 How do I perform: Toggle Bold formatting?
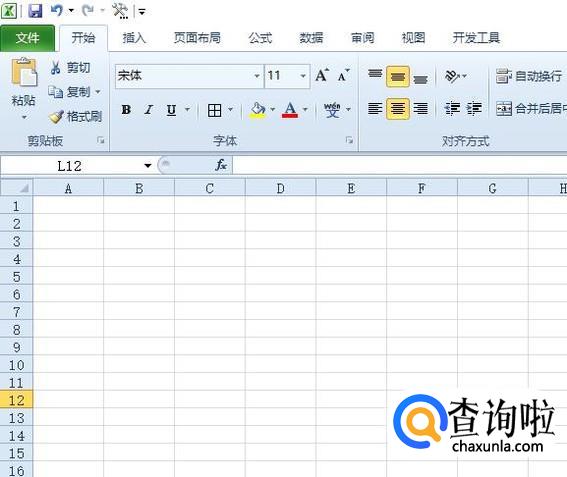126,110
